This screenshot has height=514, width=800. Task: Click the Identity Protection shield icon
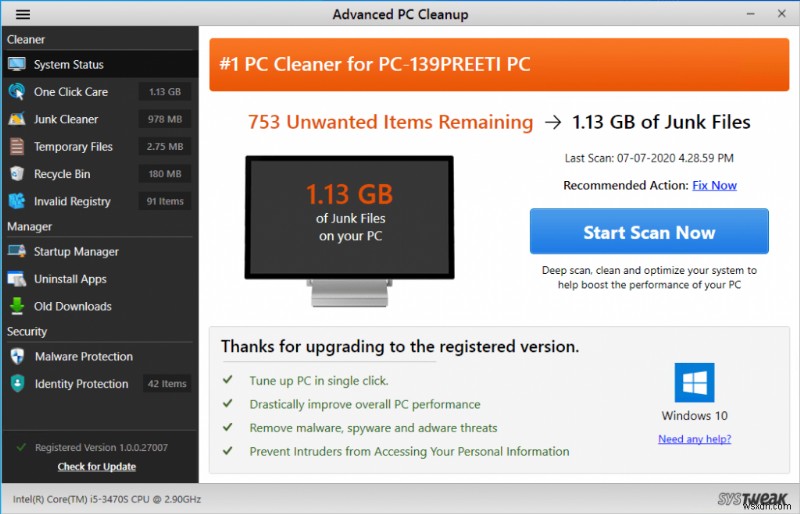16,384
